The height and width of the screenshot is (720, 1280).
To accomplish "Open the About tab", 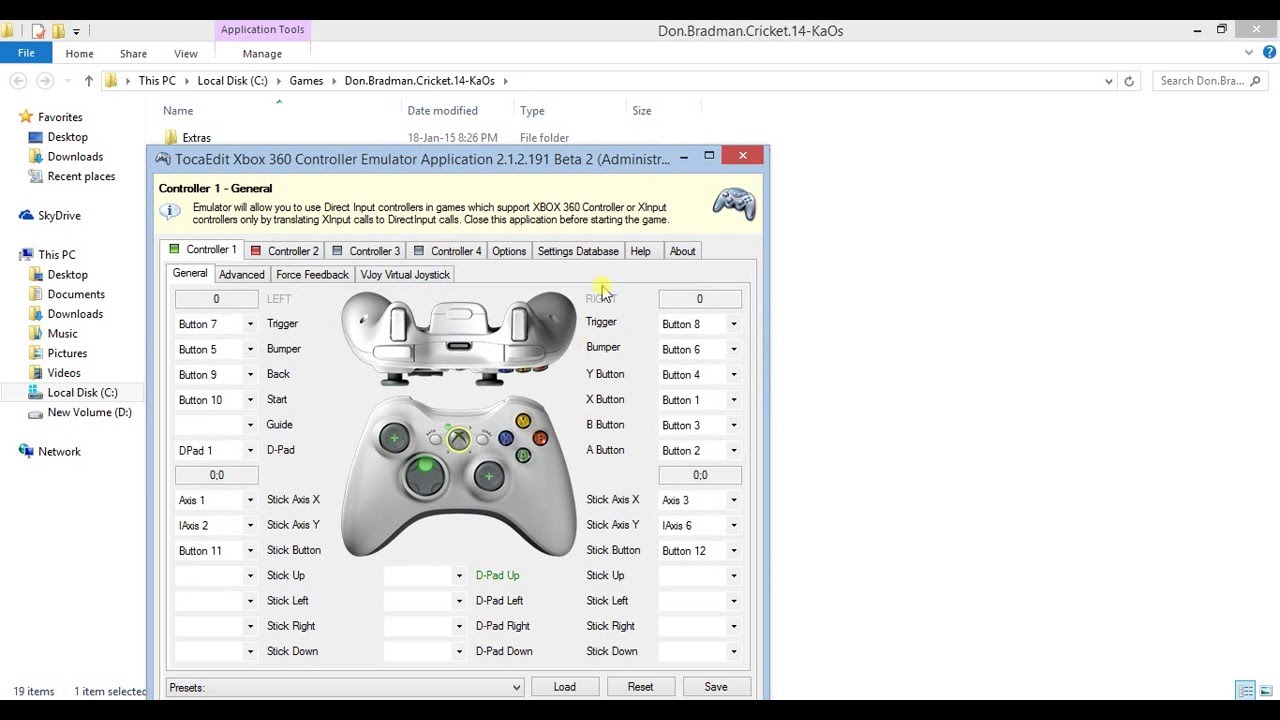I will [682, 251].
